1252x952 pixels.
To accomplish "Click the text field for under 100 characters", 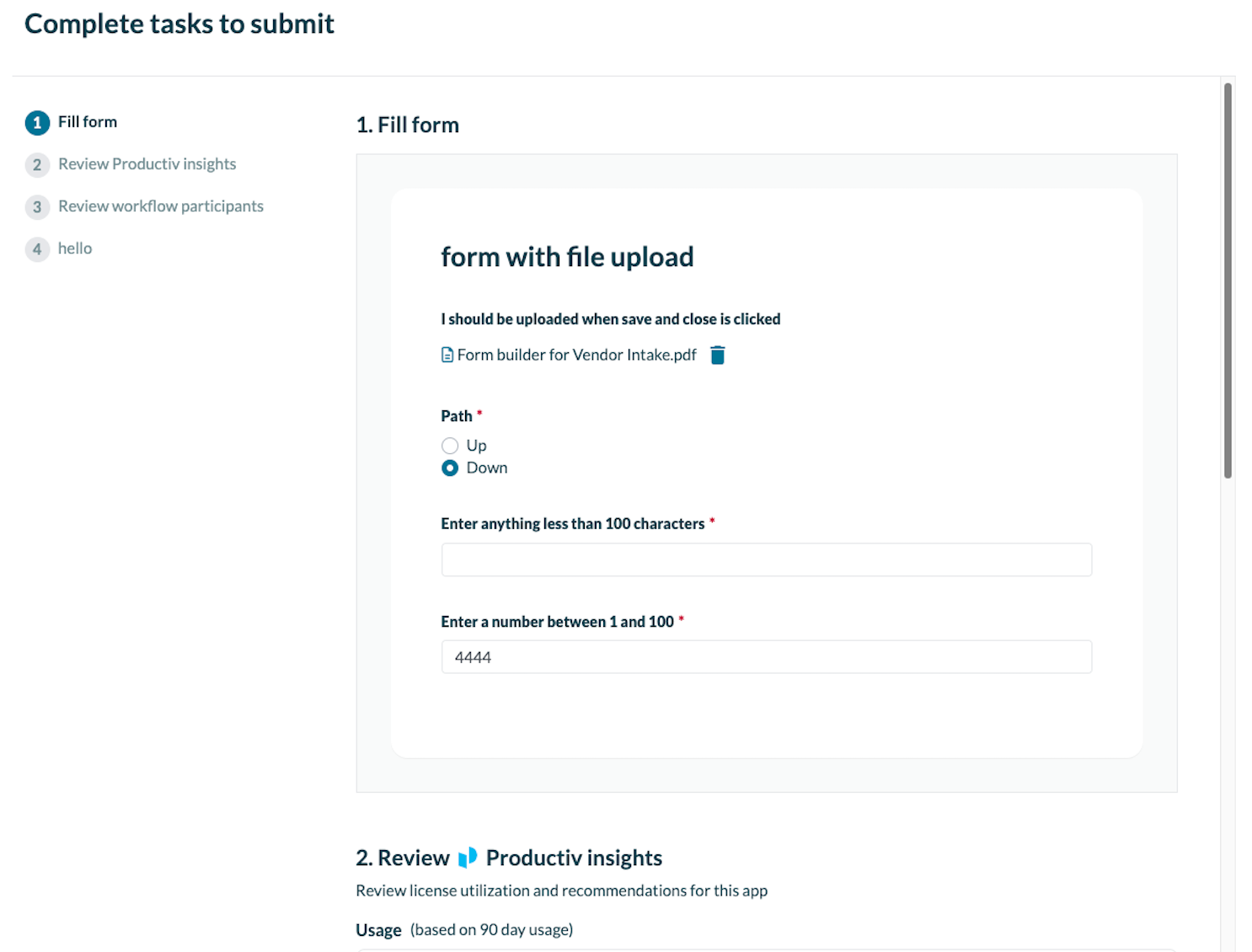I will (766, 560).
